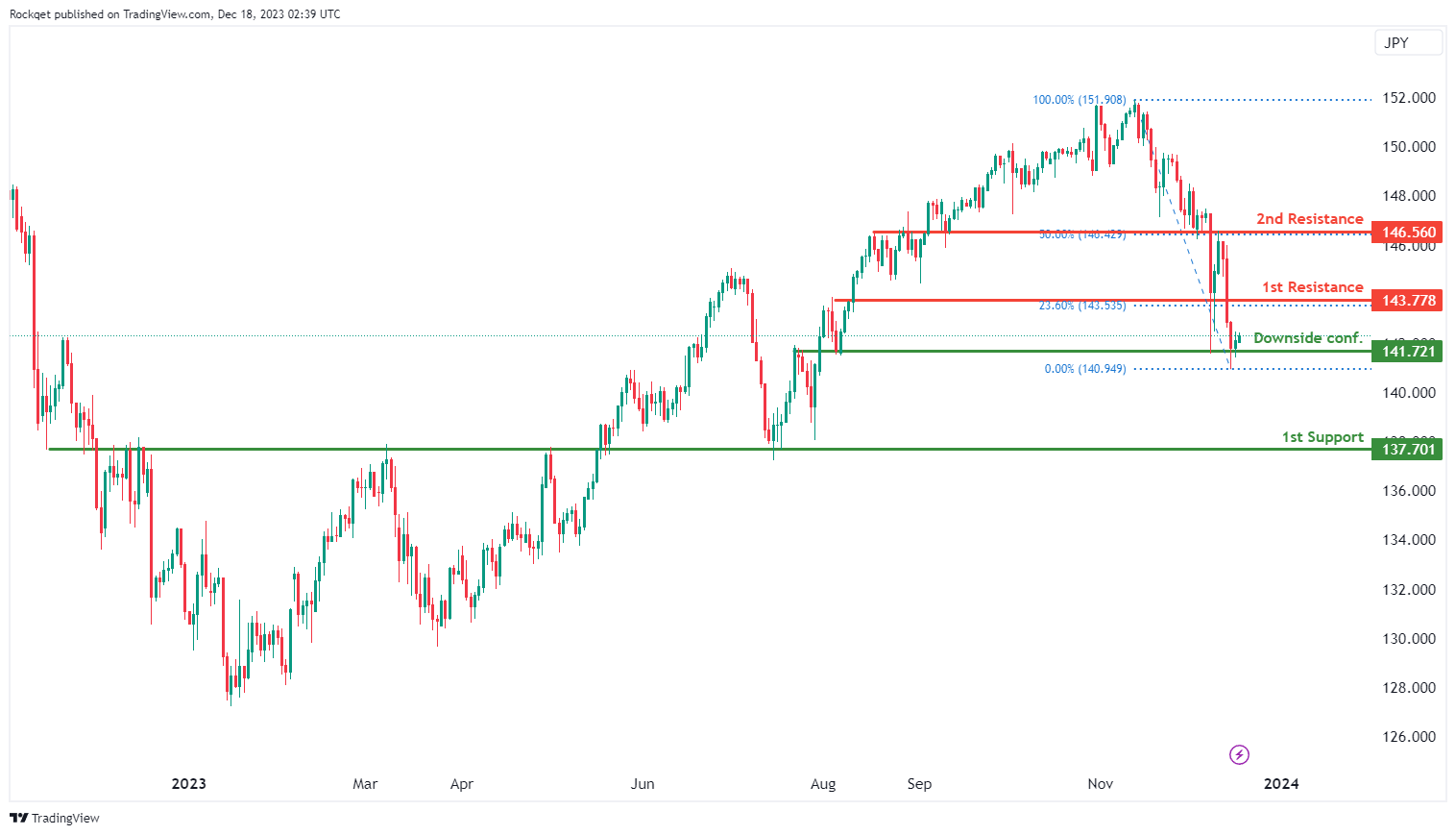Click the 23.60% (143.535) Fibonacci label
The height and width of the screenshot is (835, 1456).
click(x=1081, y=306)
